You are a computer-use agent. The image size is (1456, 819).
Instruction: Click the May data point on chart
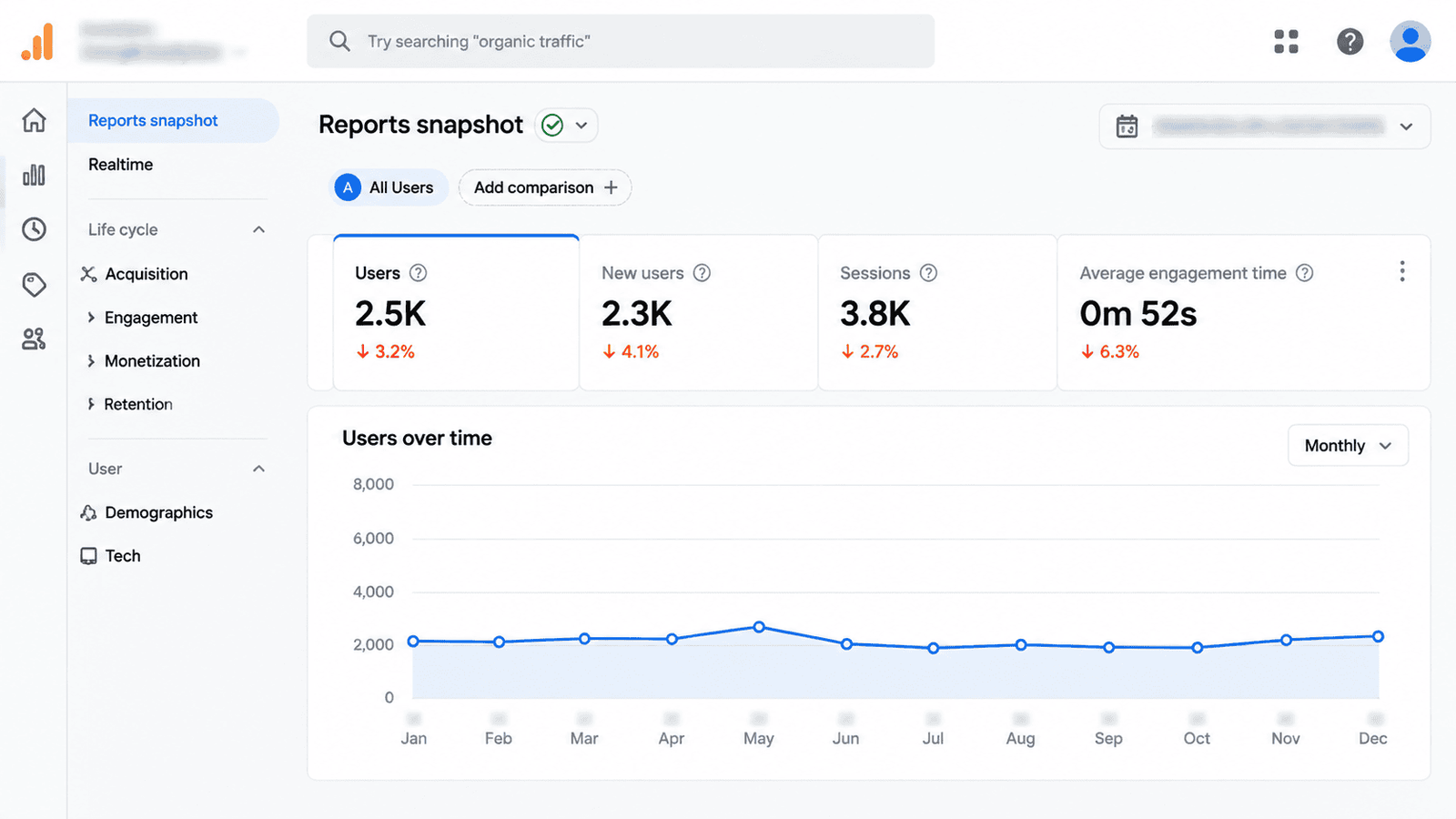[759, 627]
